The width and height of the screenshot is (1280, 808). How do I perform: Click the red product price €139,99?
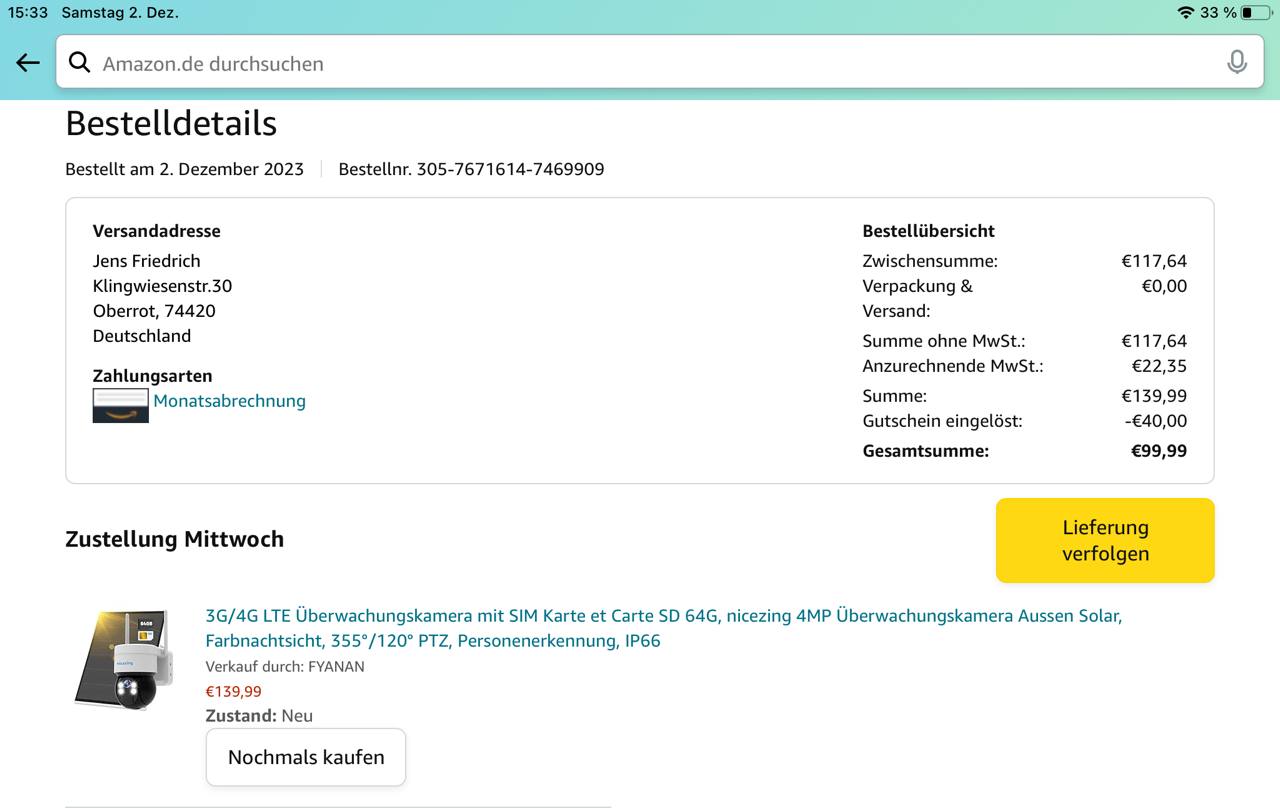coord(233,691)
